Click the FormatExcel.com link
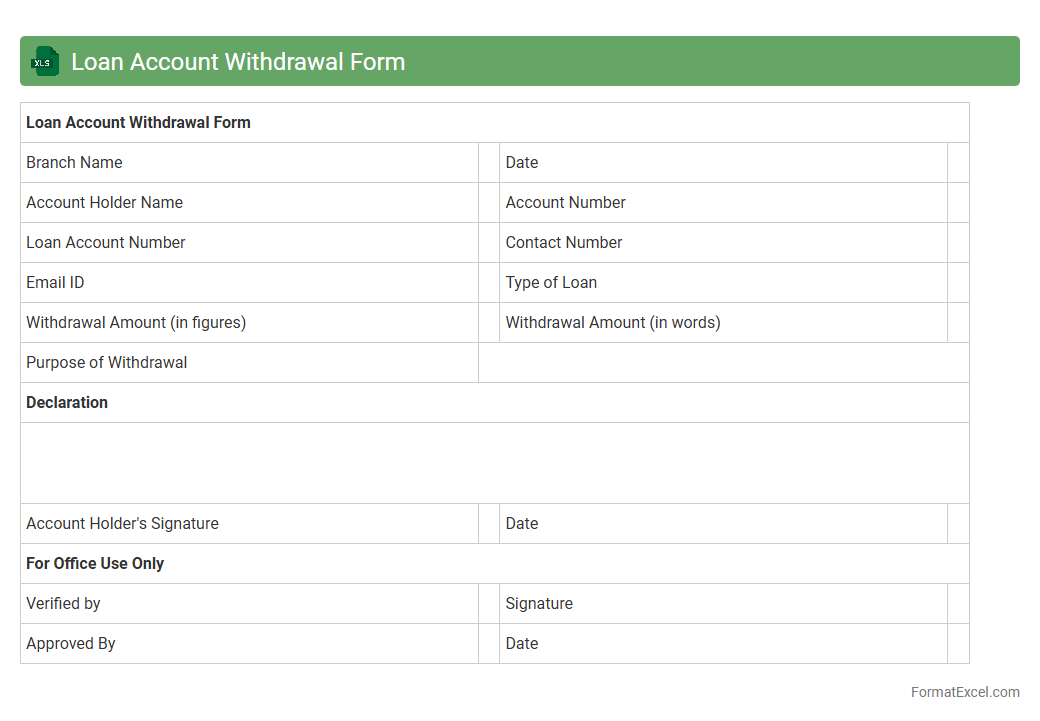 964,692
